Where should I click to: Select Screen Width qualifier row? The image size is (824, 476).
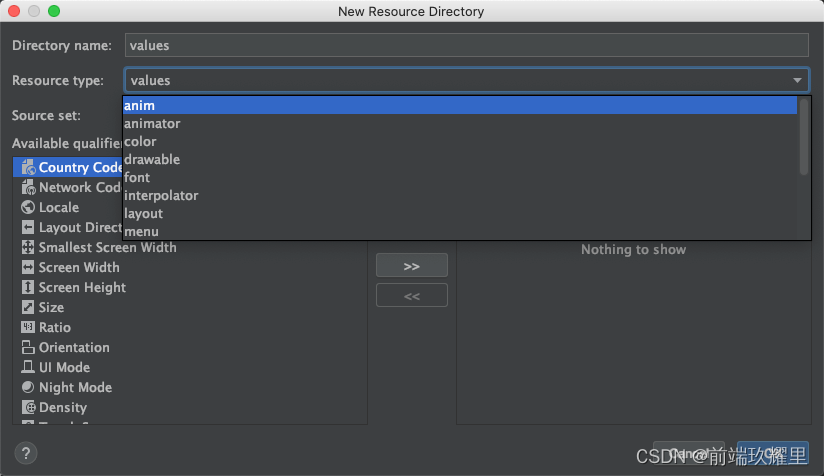click(x=190, y=267)
